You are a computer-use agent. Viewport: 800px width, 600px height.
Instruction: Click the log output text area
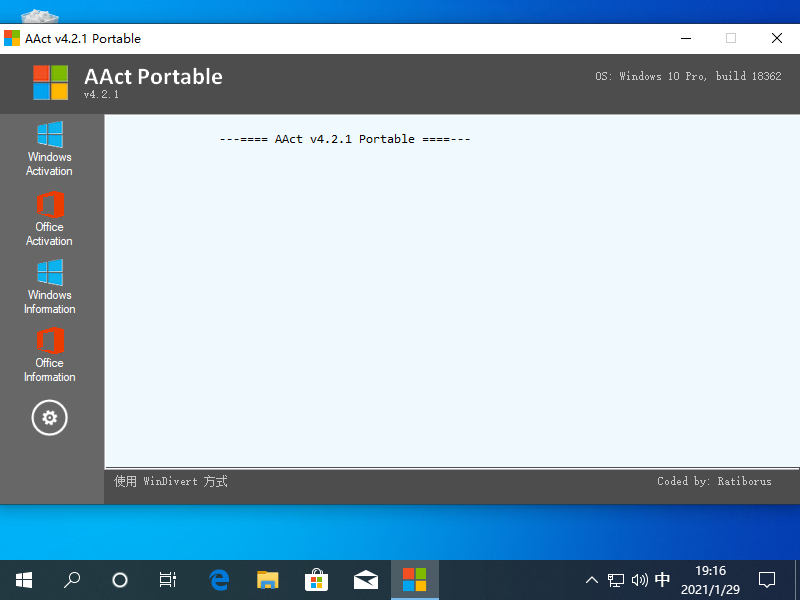click(x=450, y=300)
